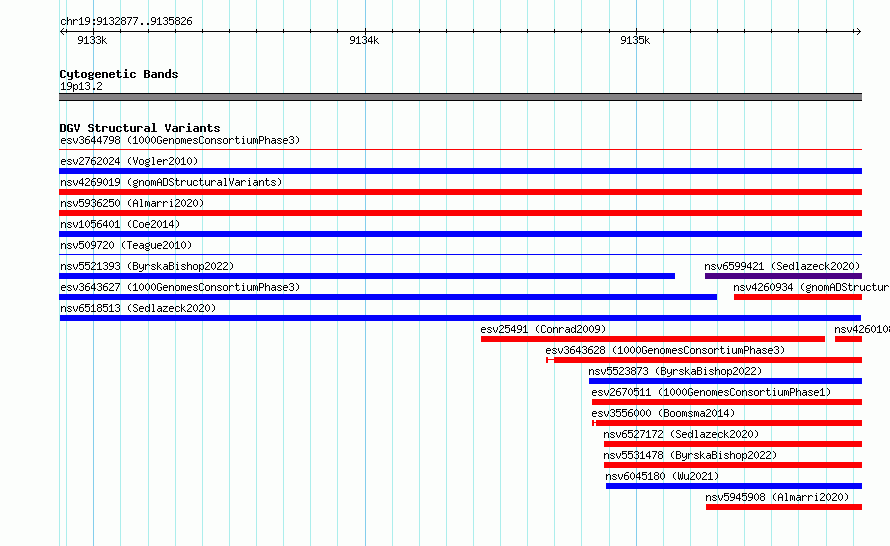Click the 19p13.2 cytogenetic band label

(x=81, y=86)
